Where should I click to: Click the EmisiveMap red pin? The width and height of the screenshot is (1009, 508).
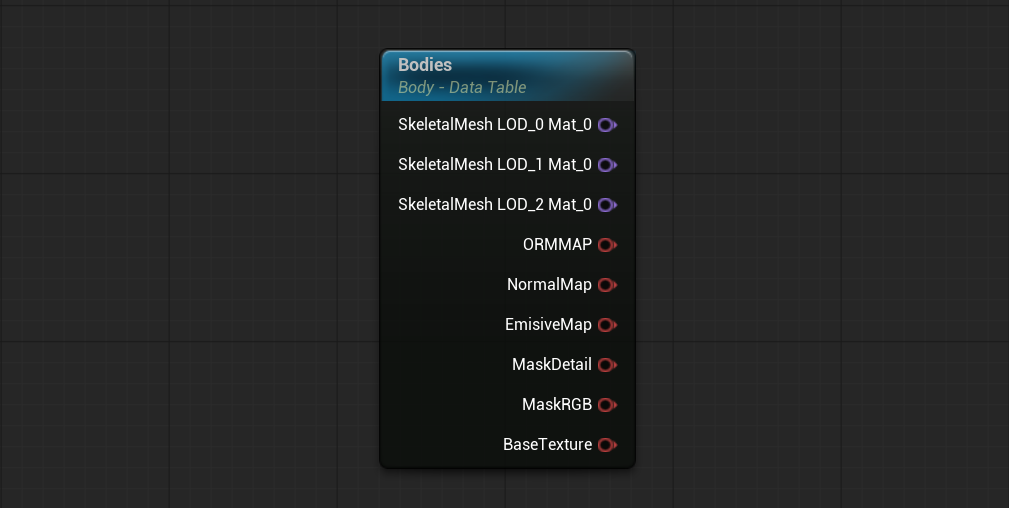[x=607, y=325]
